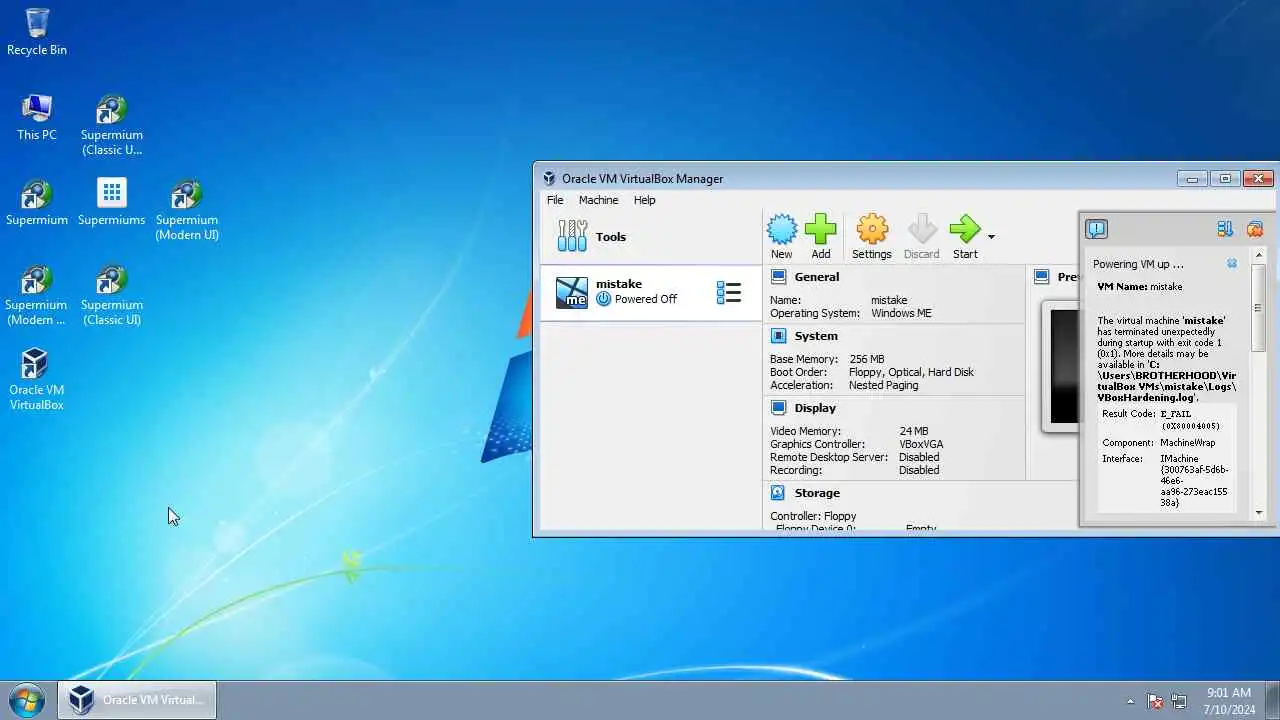Click the Display section header

click(x=815, y=408)
